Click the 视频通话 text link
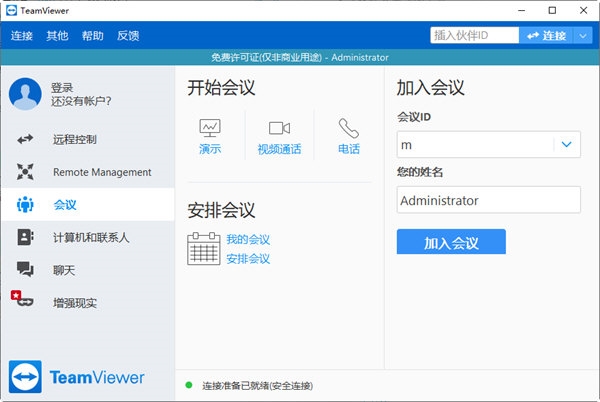Image resolution: width=600 pixels, height=402 pixels. click(x=279, y=149)
